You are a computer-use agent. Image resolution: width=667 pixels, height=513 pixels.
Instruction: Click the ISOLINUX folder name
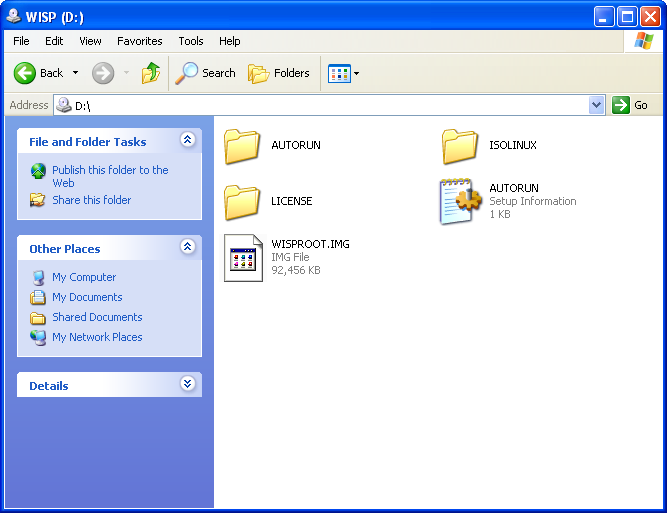pyautogui.click(x=513, y=145)
